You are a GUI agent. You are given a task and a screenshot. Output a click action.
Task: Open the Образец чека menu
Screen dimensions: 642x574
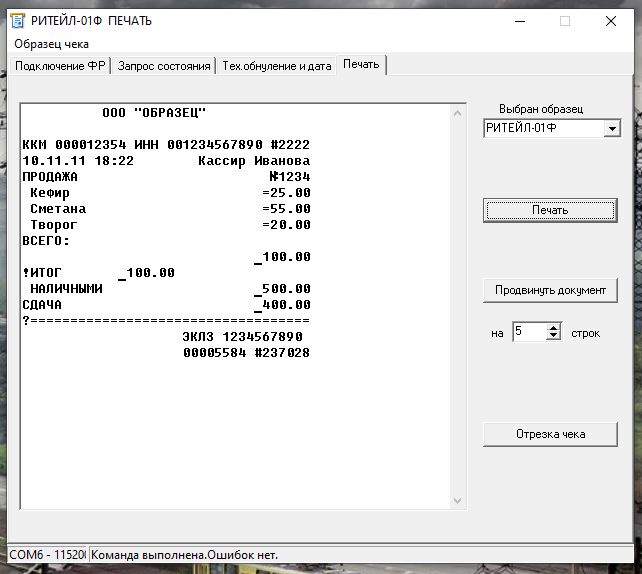click(x=52, y=44)
